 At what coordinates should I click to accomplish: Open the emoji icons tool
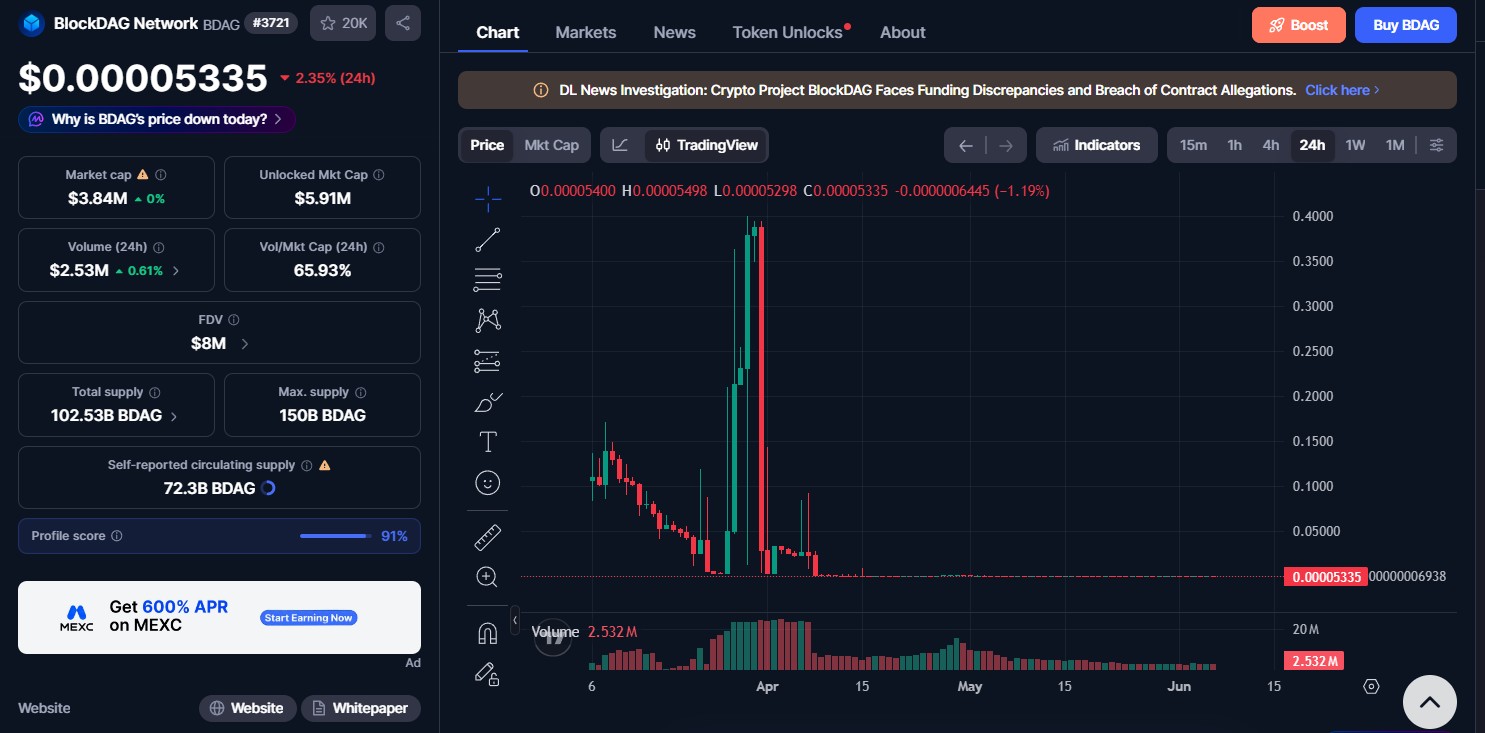tap(488, 483)
